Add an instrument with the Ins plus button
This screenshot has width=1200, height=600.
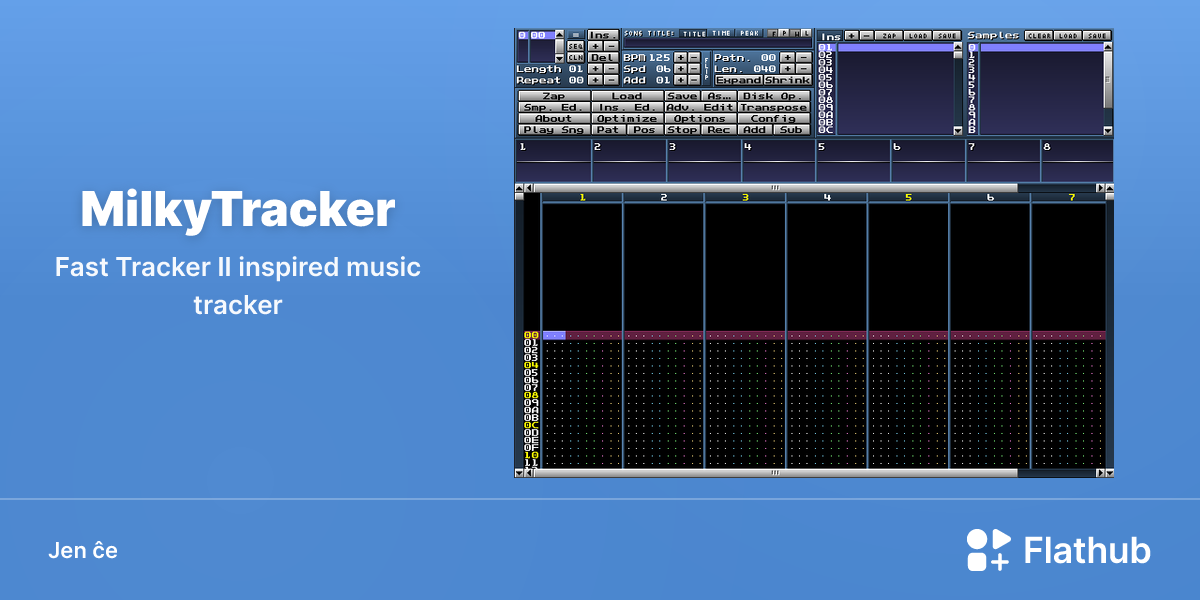coord(851,35)
